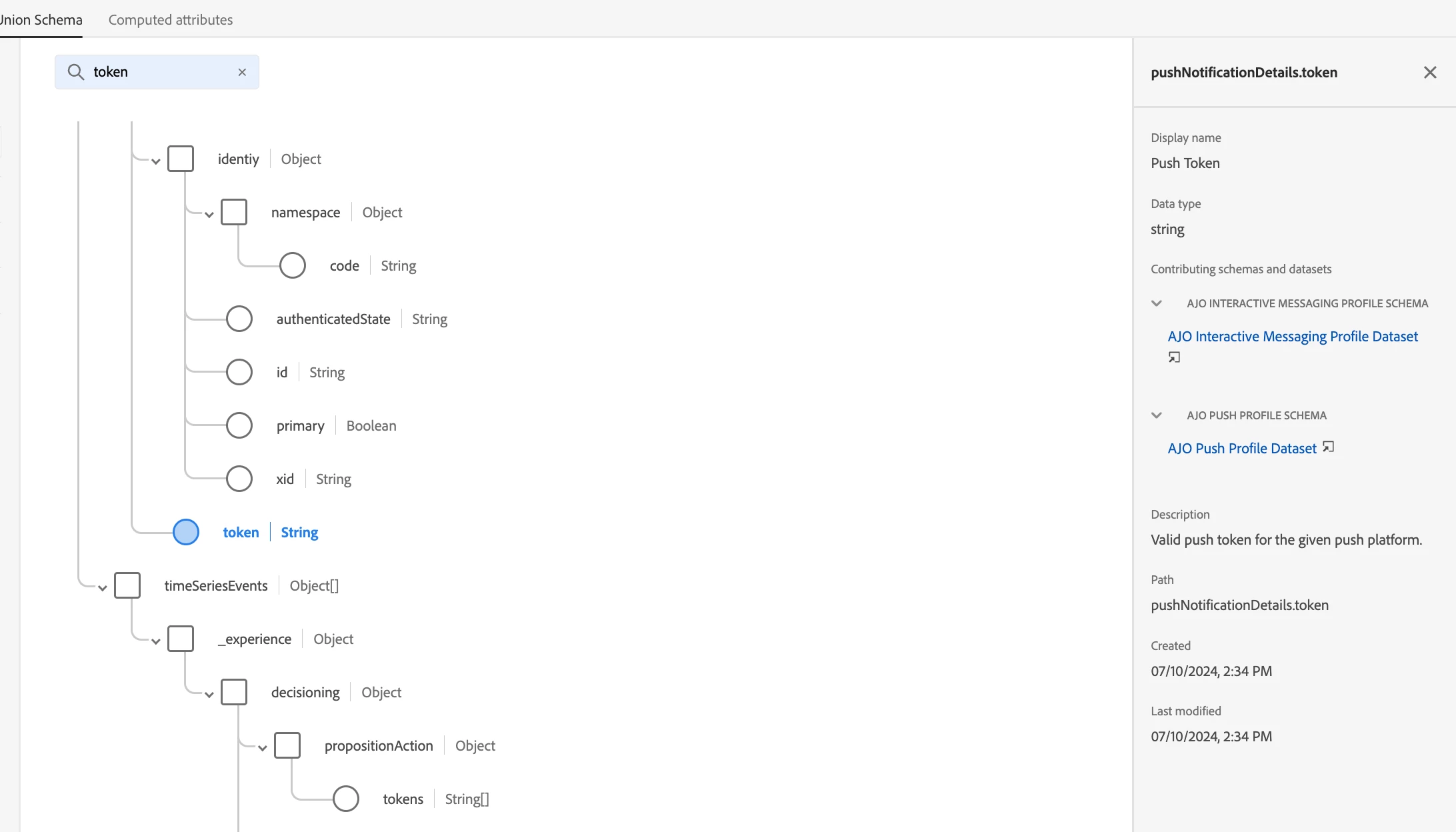The width and height of the screenshot is (1456, 832).
Task: Collapse the AJO Push Profile Schema section
Action: tap(1157, 415)
